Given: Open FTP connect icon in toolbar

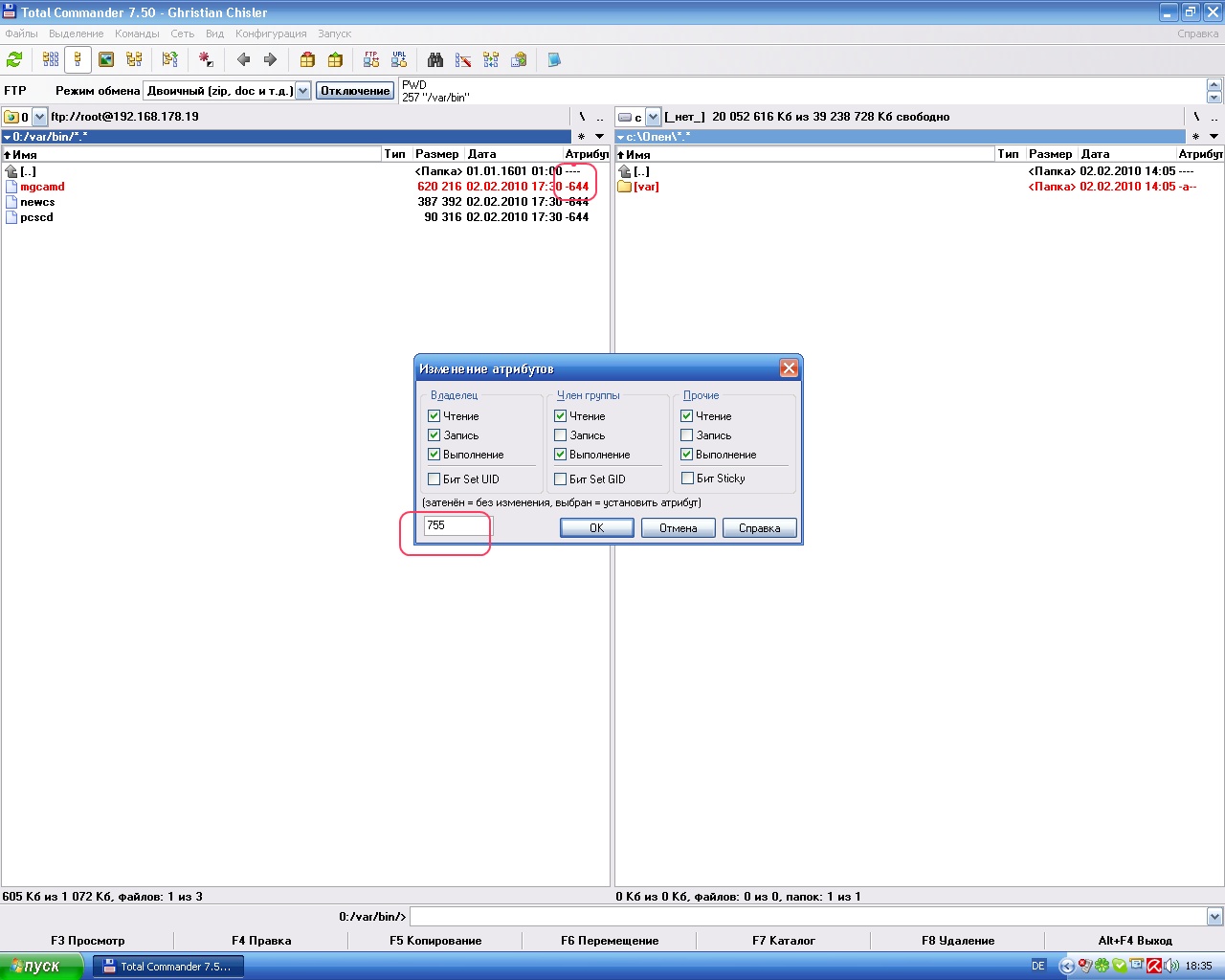Looking at the screenshot, I should pos(371,59).
